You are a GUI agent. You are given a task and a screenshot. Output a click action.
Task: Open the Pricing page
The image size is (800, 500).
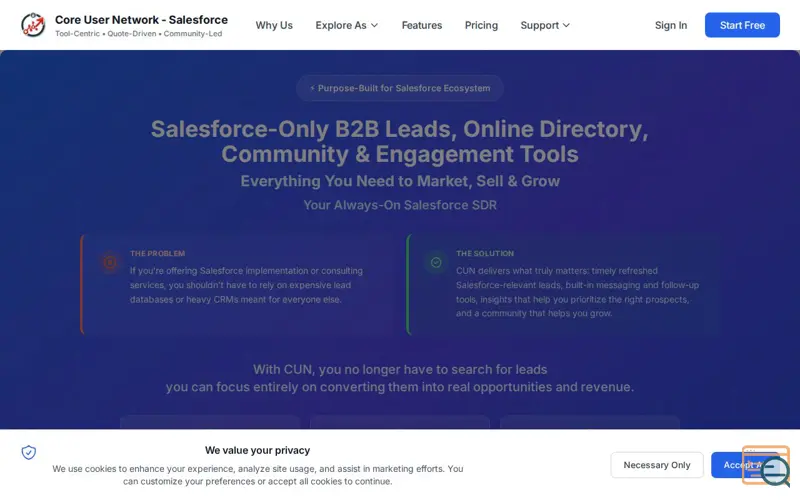481,25
